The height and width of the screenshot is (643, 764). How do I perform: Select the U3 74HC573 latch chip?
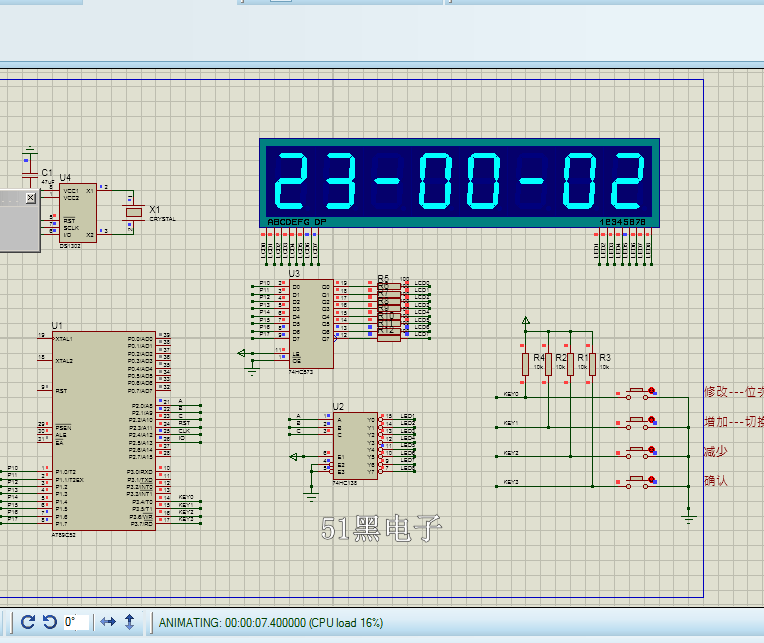311,323
